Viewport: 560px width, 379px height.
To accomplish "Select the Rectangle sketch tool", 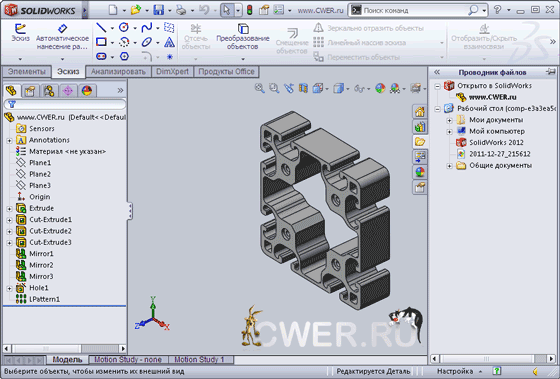I will [101, 42].
